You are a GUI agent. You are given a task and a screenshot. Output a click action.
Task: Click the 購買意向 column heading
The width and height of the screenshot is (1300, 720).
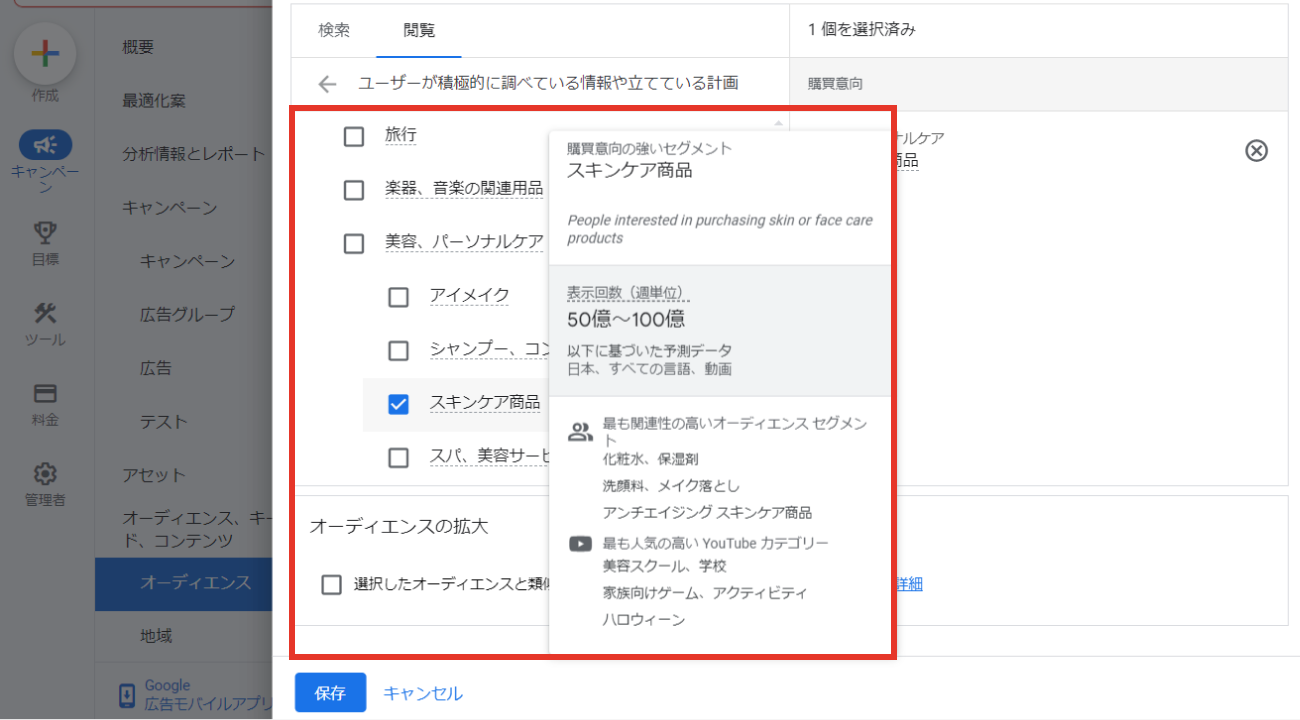[x=835, y=84]
